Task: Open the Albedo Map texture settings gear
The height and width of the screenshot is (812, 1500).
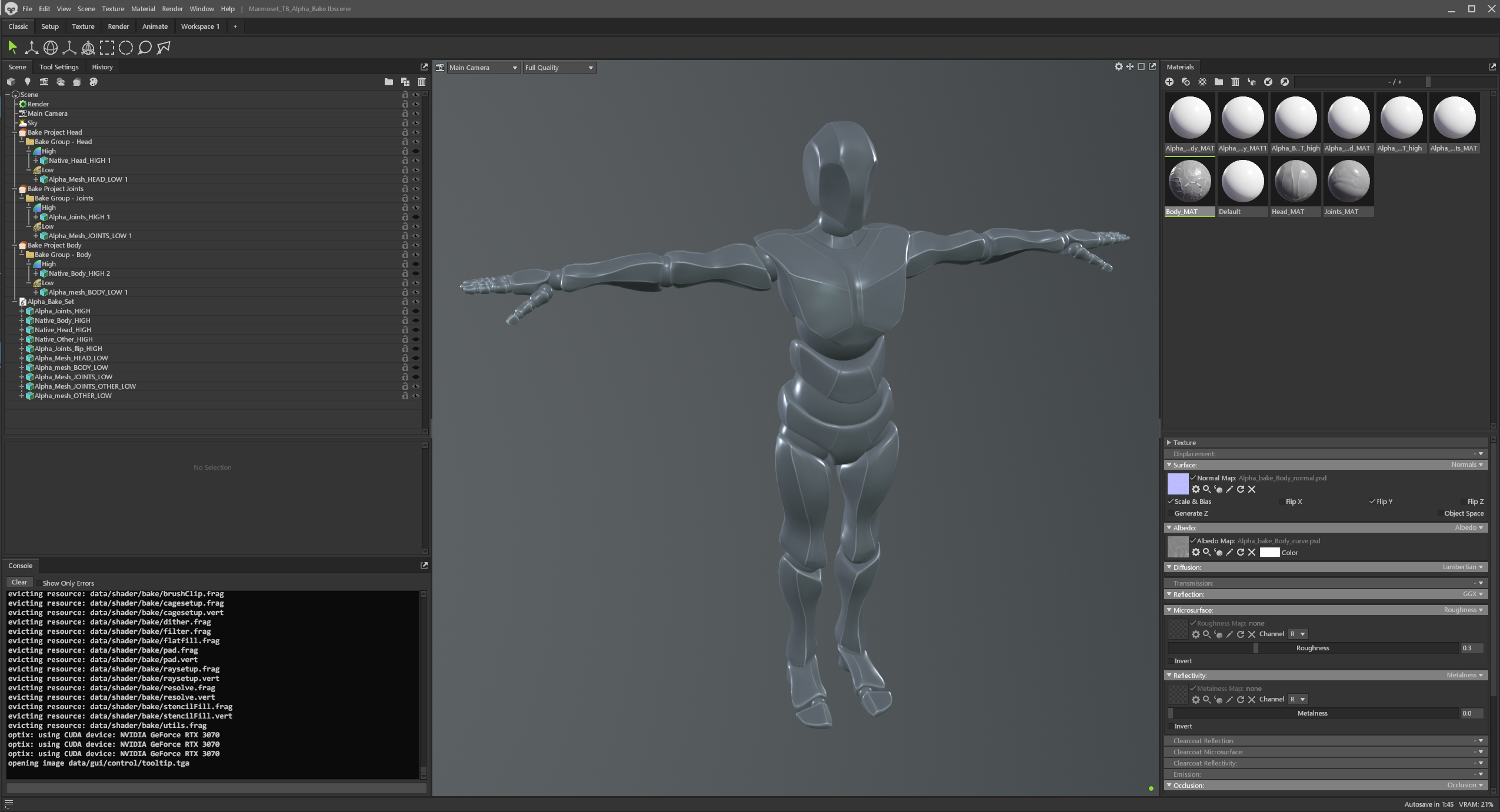Action: 1196,552
